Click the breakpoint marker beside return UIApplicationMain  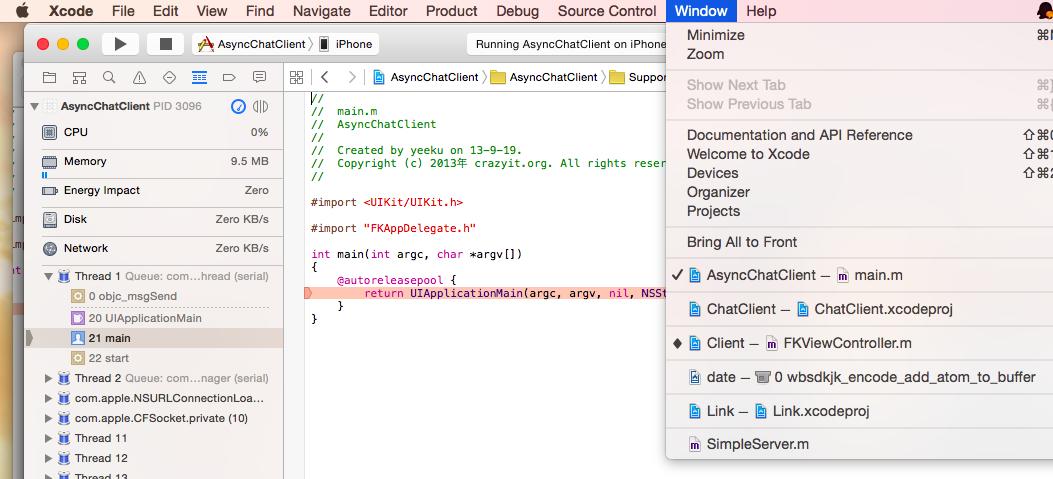click(308, 294)
